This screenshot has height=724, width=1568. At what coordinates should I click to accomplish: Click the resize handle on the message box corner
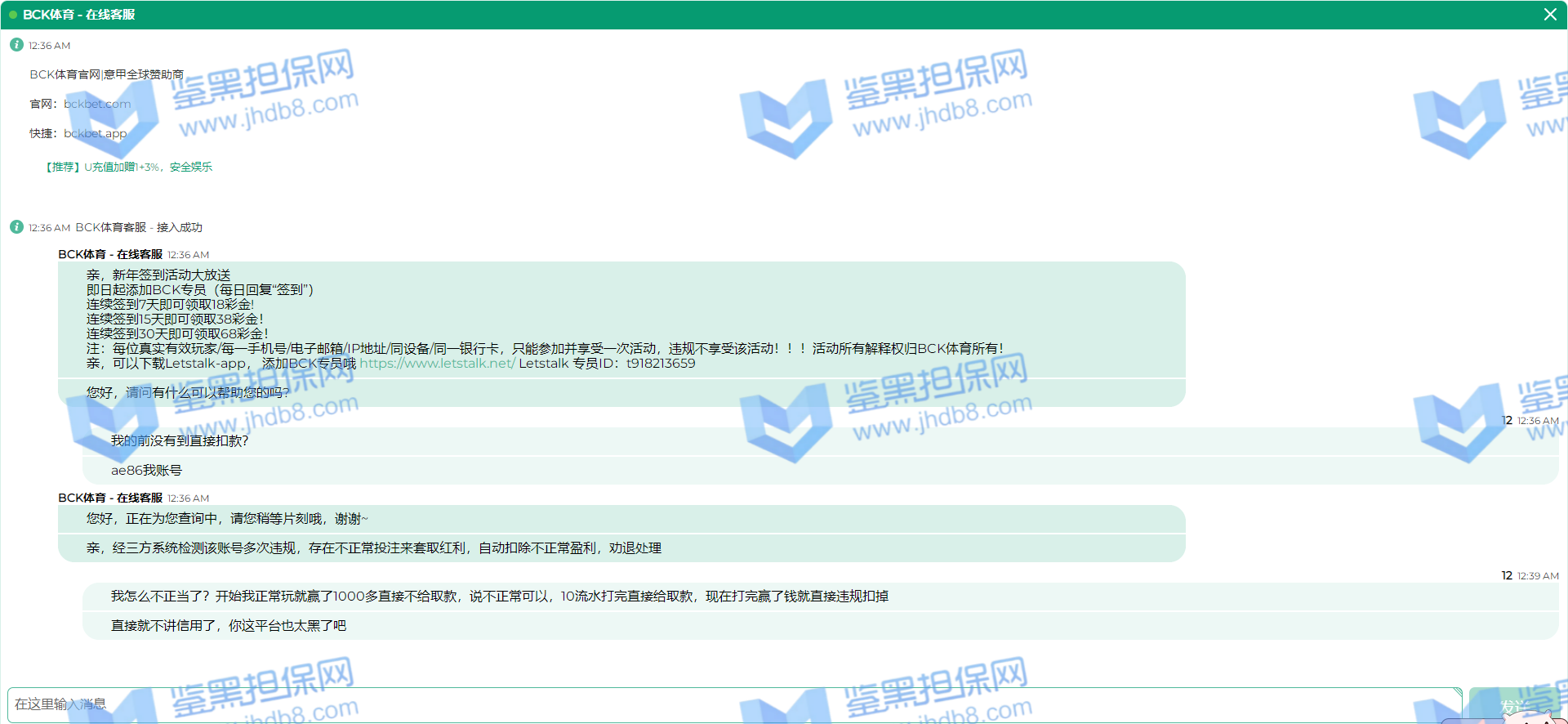1457,692
